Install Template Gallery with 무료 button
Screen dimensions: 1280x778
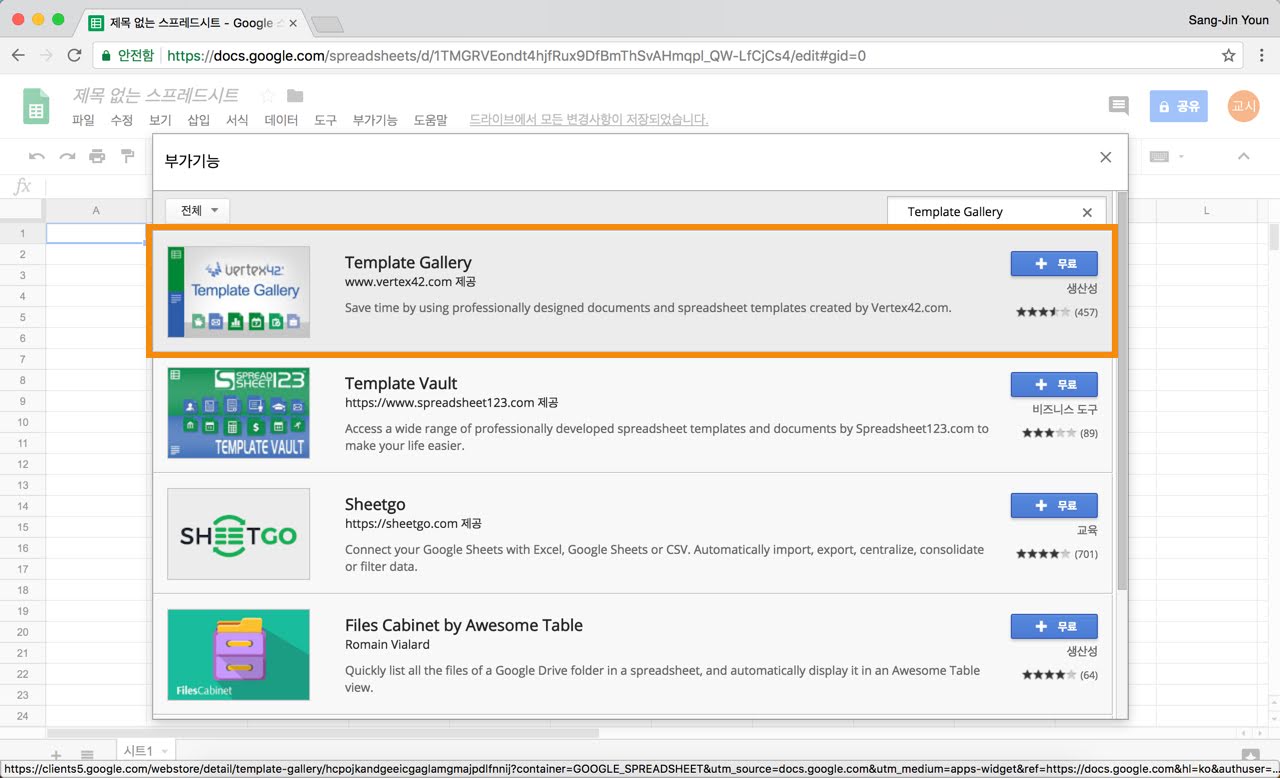point(1054,263)
